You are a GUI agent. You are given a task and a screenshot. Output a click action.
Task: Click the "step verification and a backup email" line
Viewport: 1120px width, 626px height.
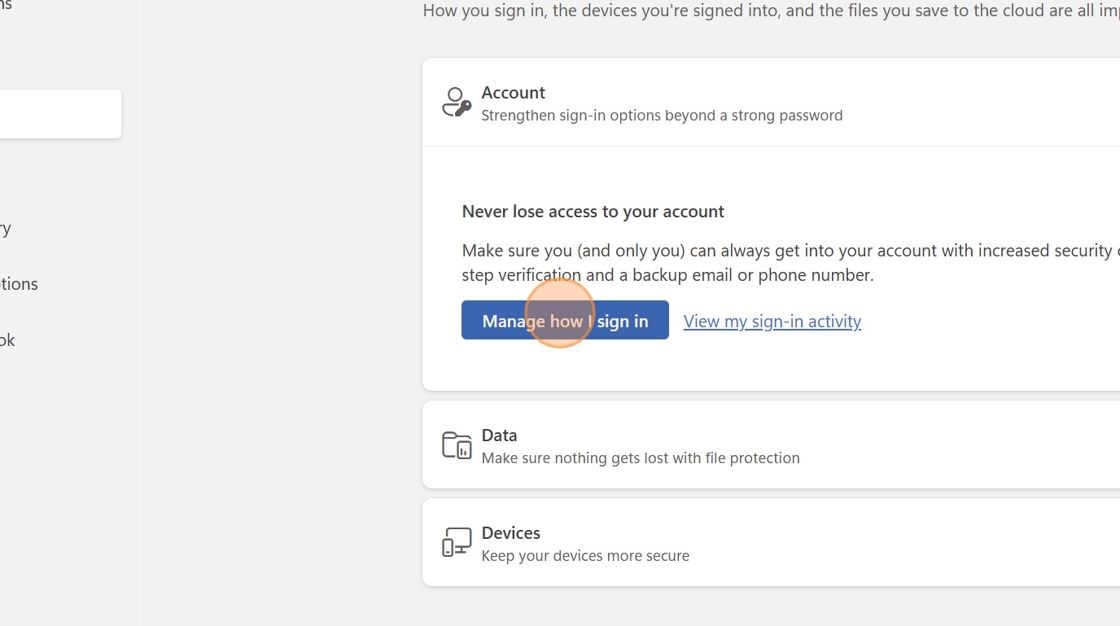click(x=667, y=275)
